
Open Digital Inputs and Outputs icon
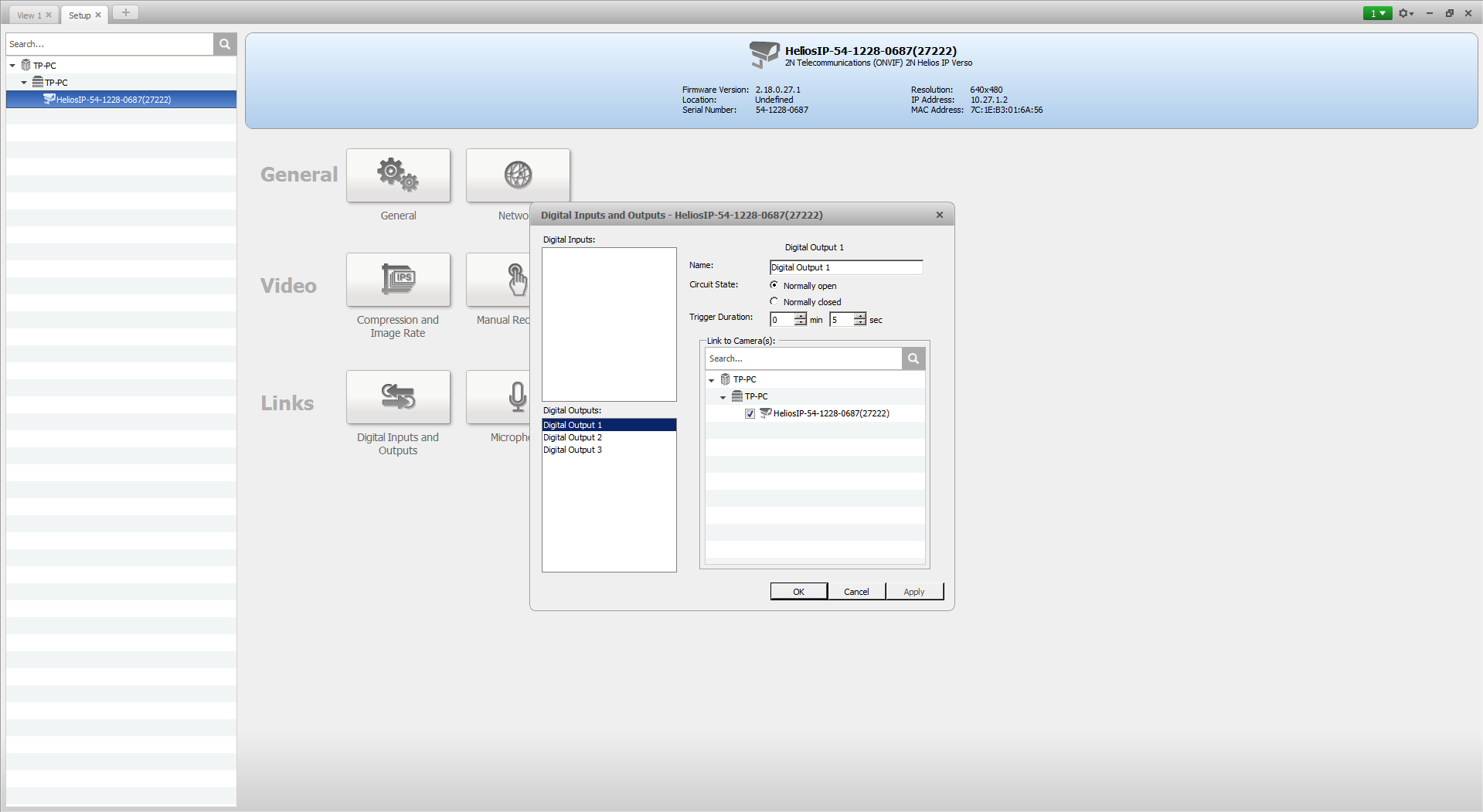coord(398,397)
